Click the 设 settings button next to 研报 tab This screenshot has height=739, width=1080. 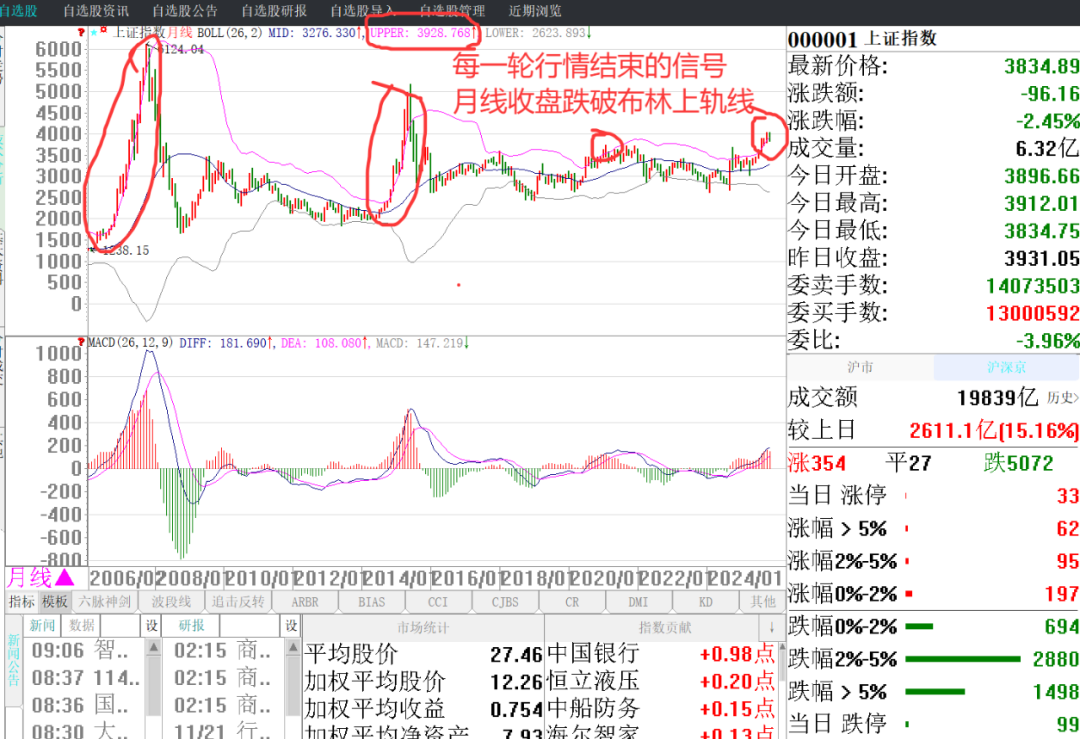tap(291, 625)
